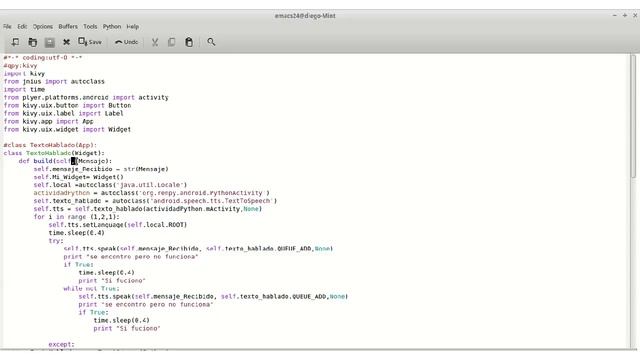The image size is (640, 360).
Task: Click the window title emacs24@diego-Mint
Action: (x=305, y=16)
